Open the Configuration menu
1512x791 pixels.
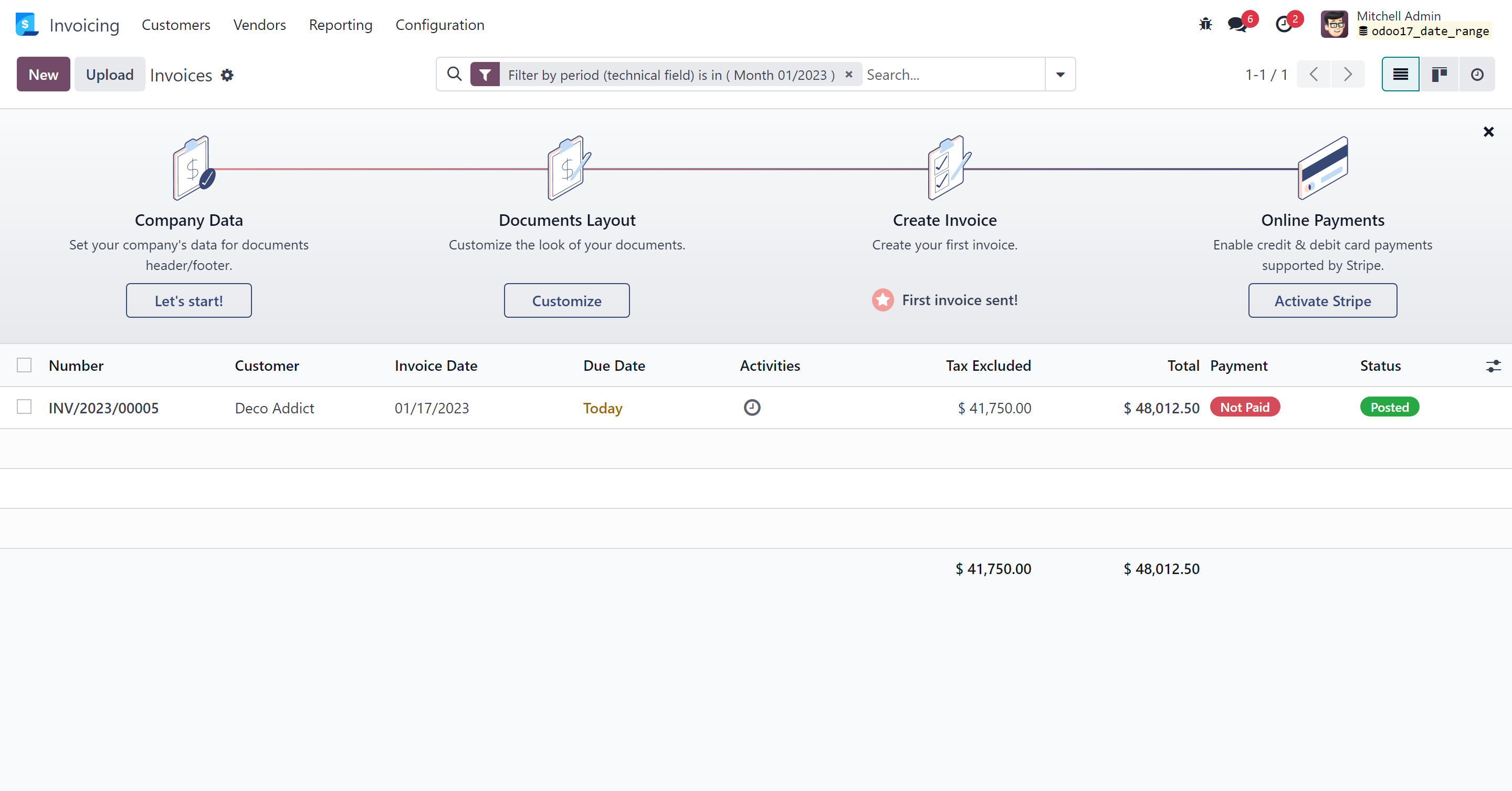pyautogui.click(x=439, y=25)
